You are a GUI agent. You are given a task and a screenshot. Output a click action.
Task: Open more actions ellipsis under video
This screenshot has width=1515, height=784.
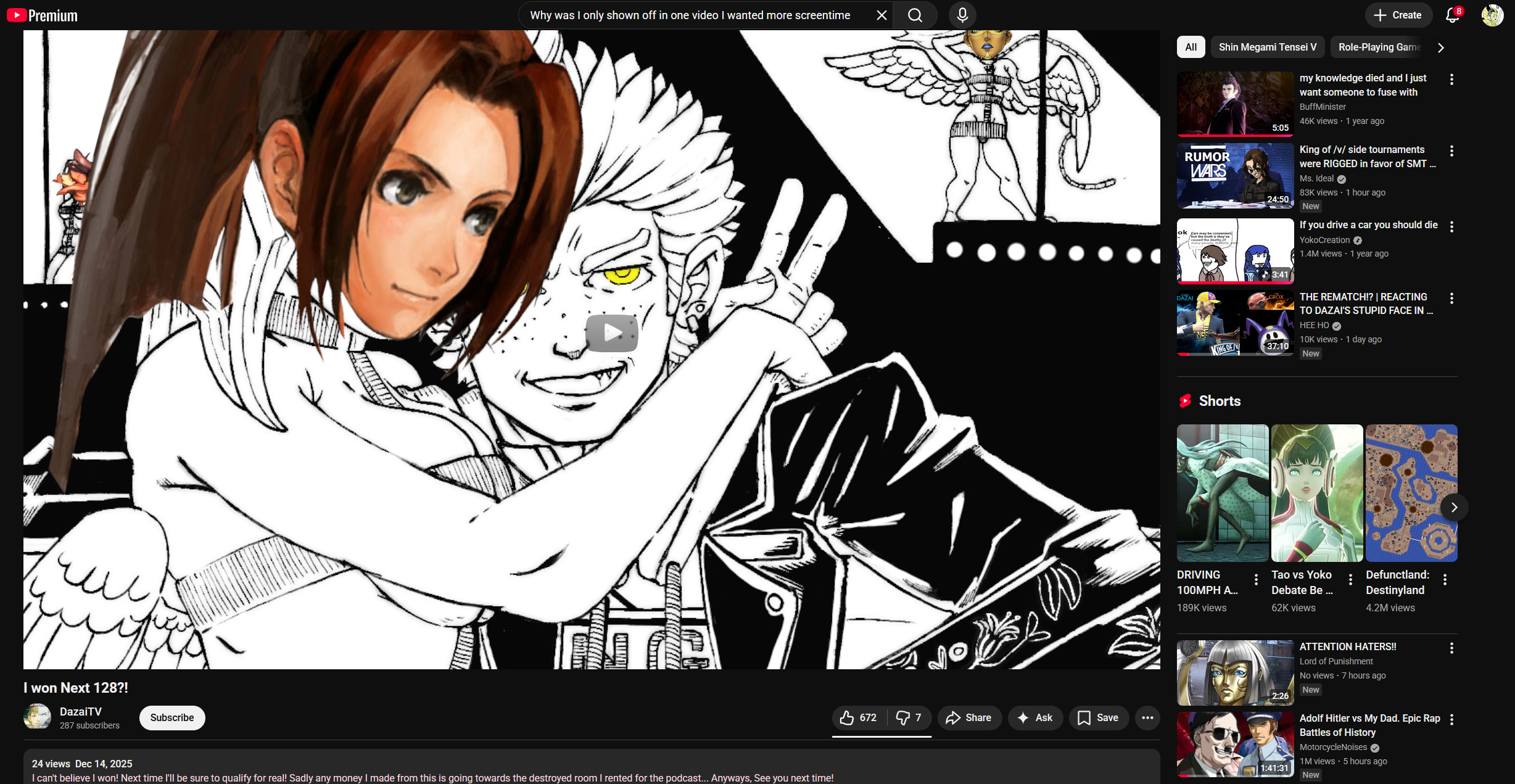(x=1147, y=717)
